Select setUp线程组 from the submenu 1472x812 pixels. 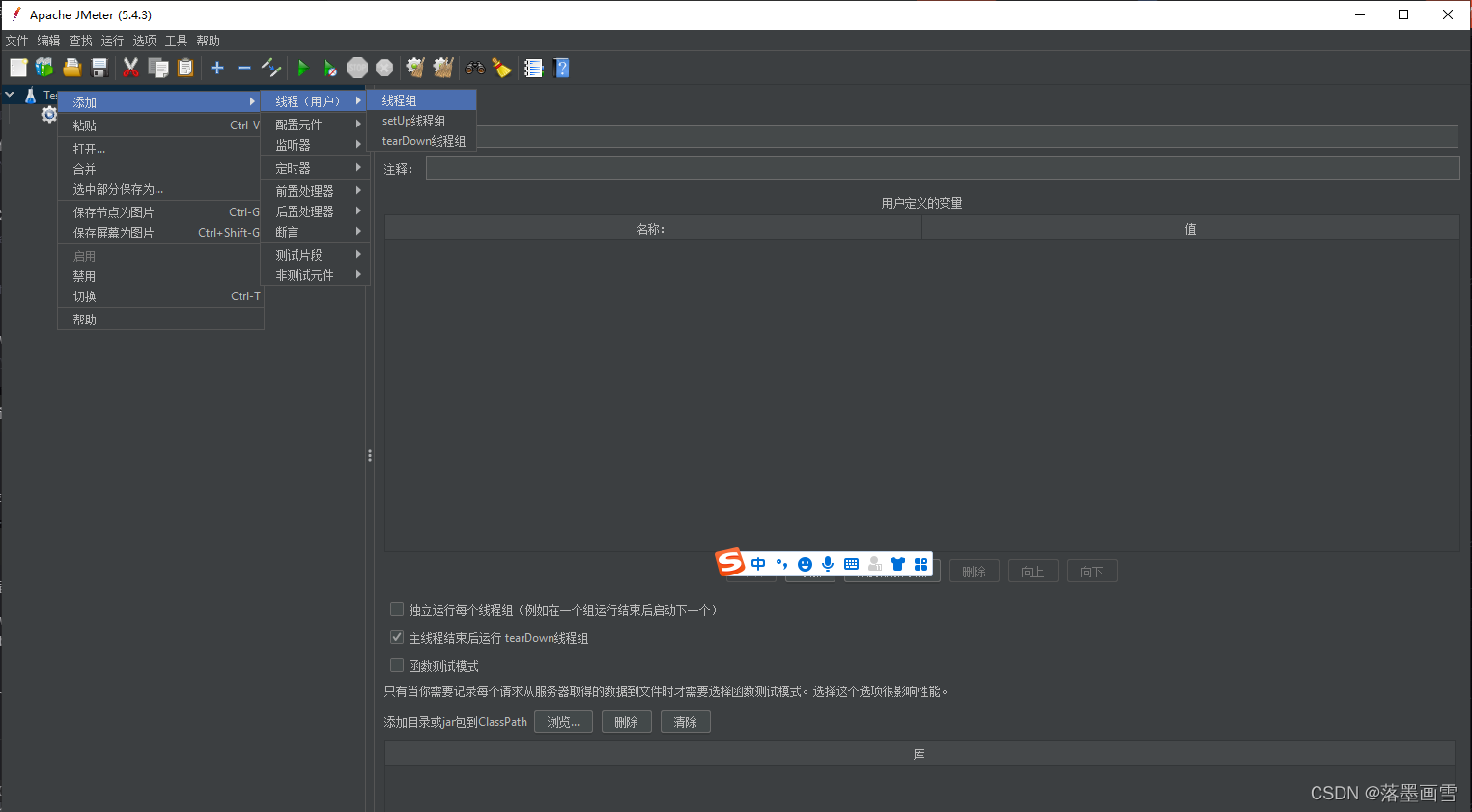[x=422, y=121]
